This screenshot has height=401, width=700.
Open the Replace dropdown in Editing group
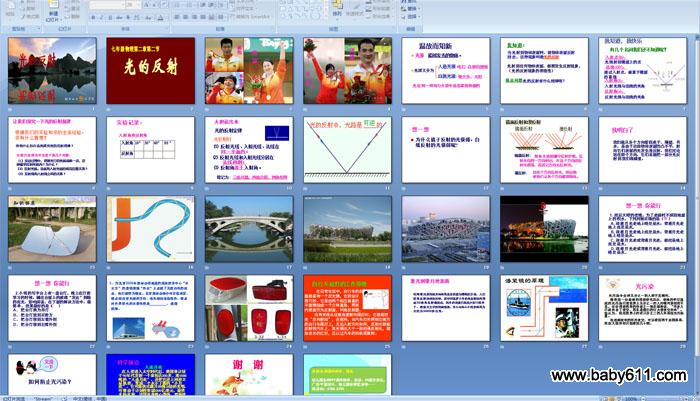(x=411, y=8)
